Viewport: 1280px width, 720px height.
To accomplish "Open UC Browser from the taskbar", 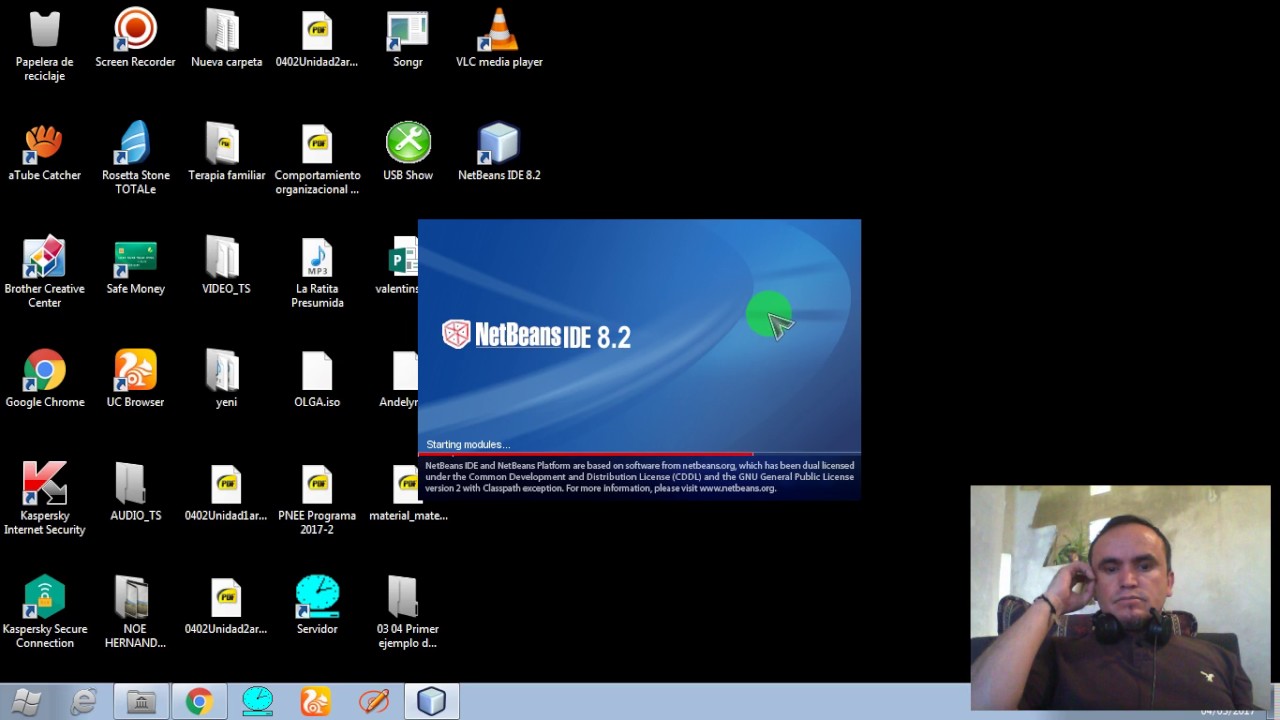I will [x=315, y=702].
